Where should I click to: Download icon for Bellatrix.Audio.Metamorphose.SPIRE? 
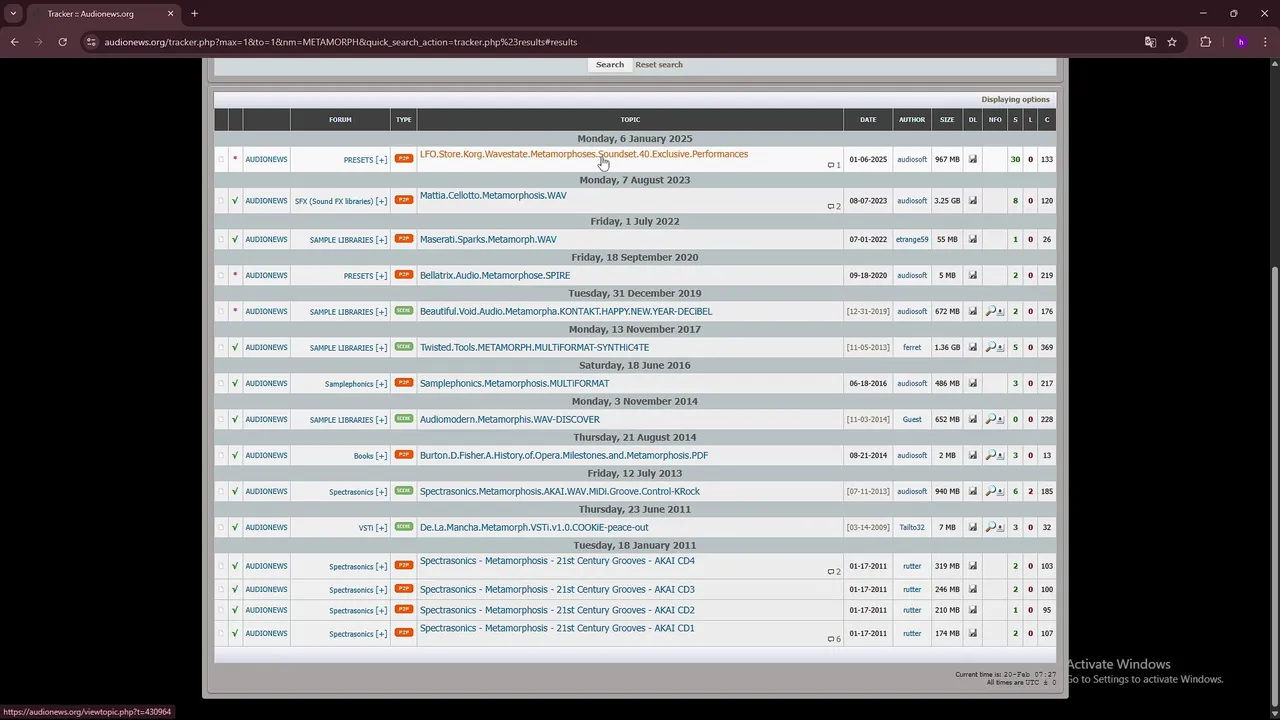pyautogui.click(x=972, y=275)
